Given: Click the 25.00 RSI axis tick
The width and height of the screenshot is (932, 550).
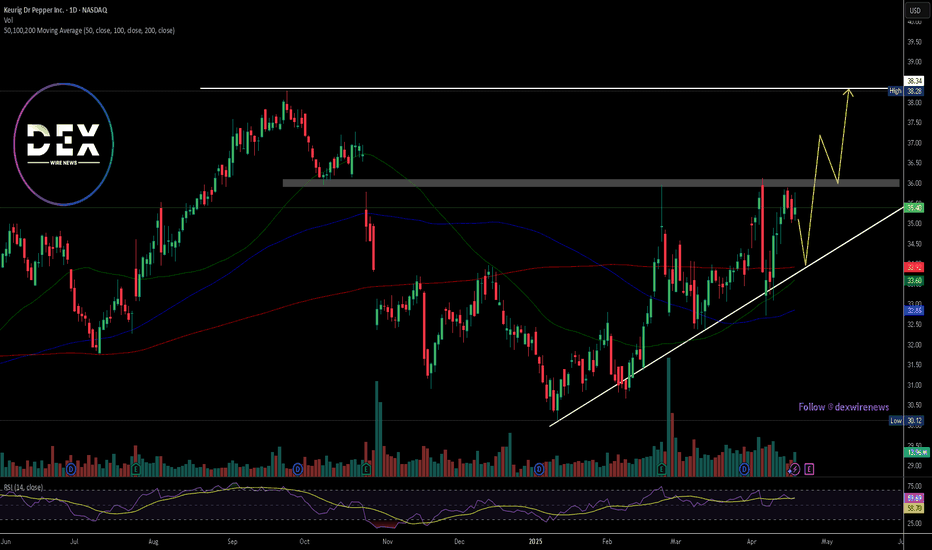Looking at the screenshot, I should (914, 523).
